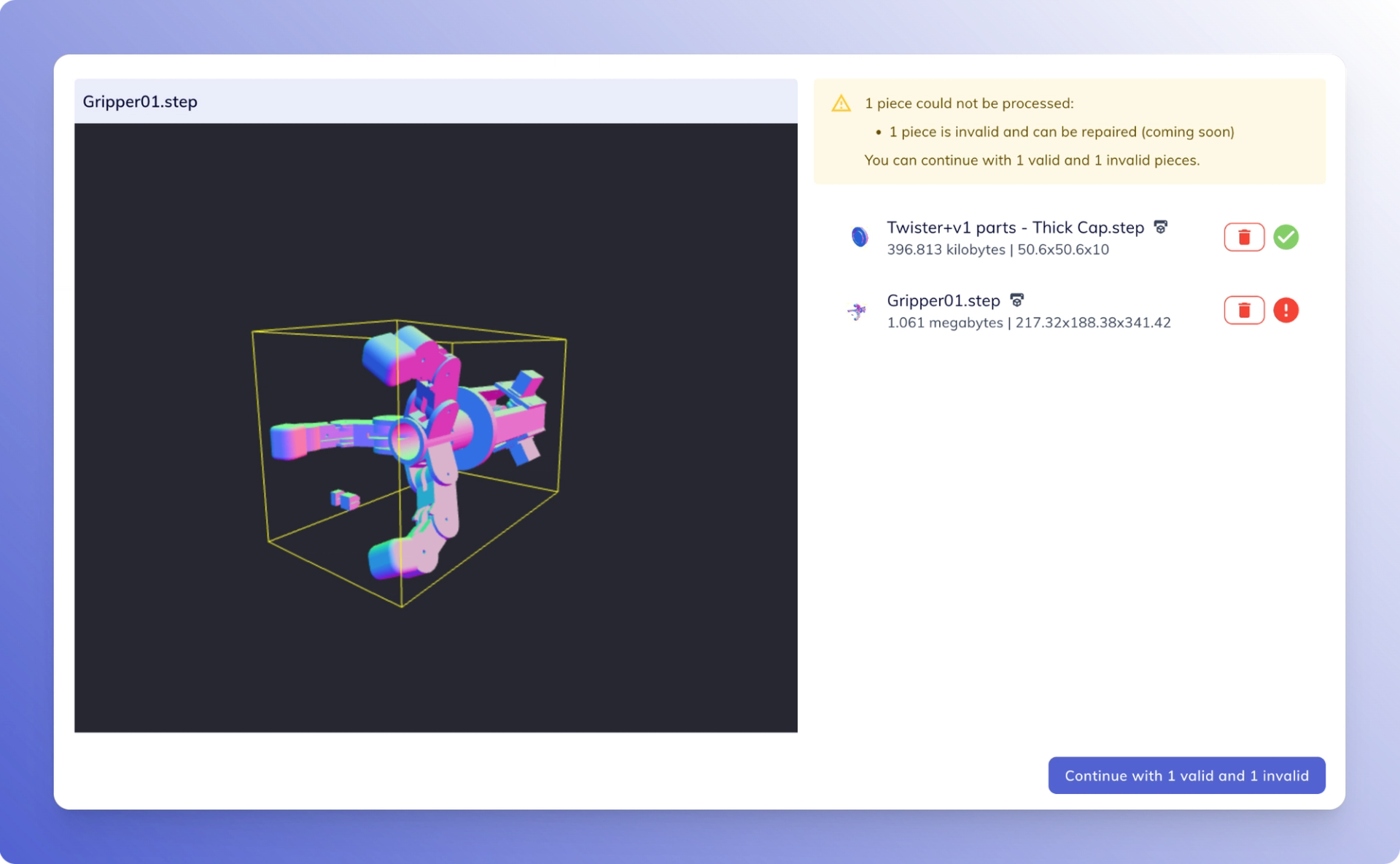The height and width of the screenshot is (864, 1400).
Task: Click red invalid error status icon
Action: coord(1286,311)
